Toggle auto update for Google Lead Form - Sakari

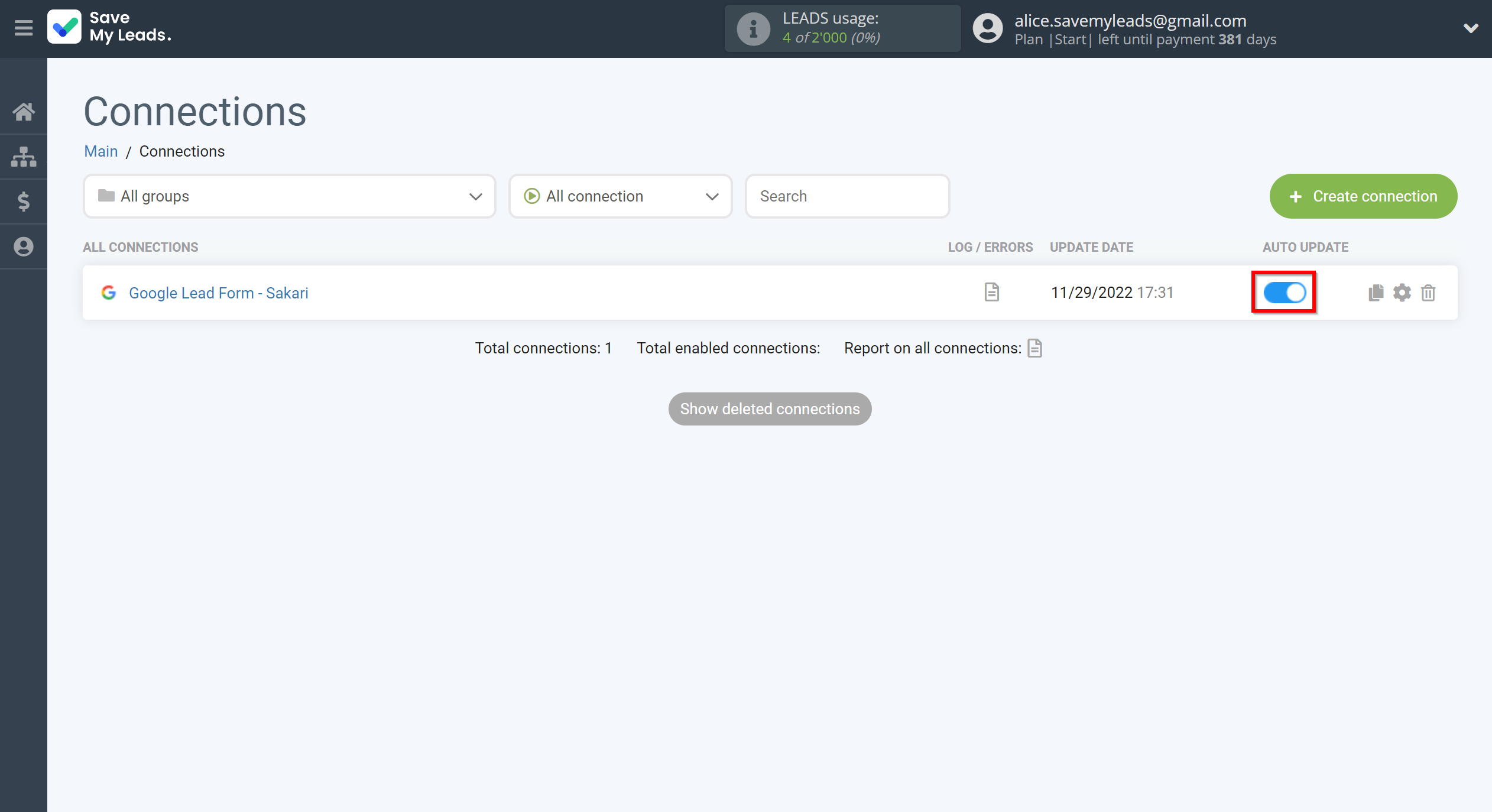[1285, 293]
